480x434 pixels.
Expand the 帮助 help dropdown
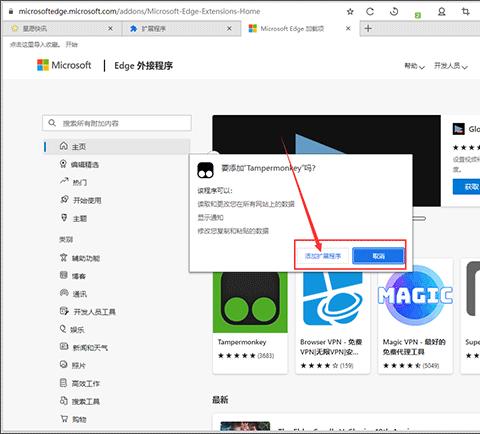[414, 66]
